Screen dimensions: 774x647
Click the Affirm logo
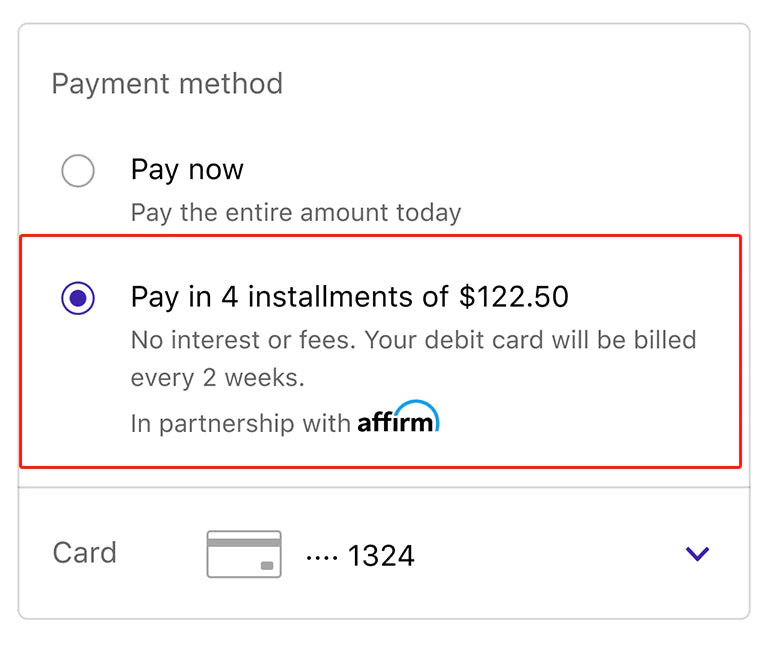(x=398, y=420)
